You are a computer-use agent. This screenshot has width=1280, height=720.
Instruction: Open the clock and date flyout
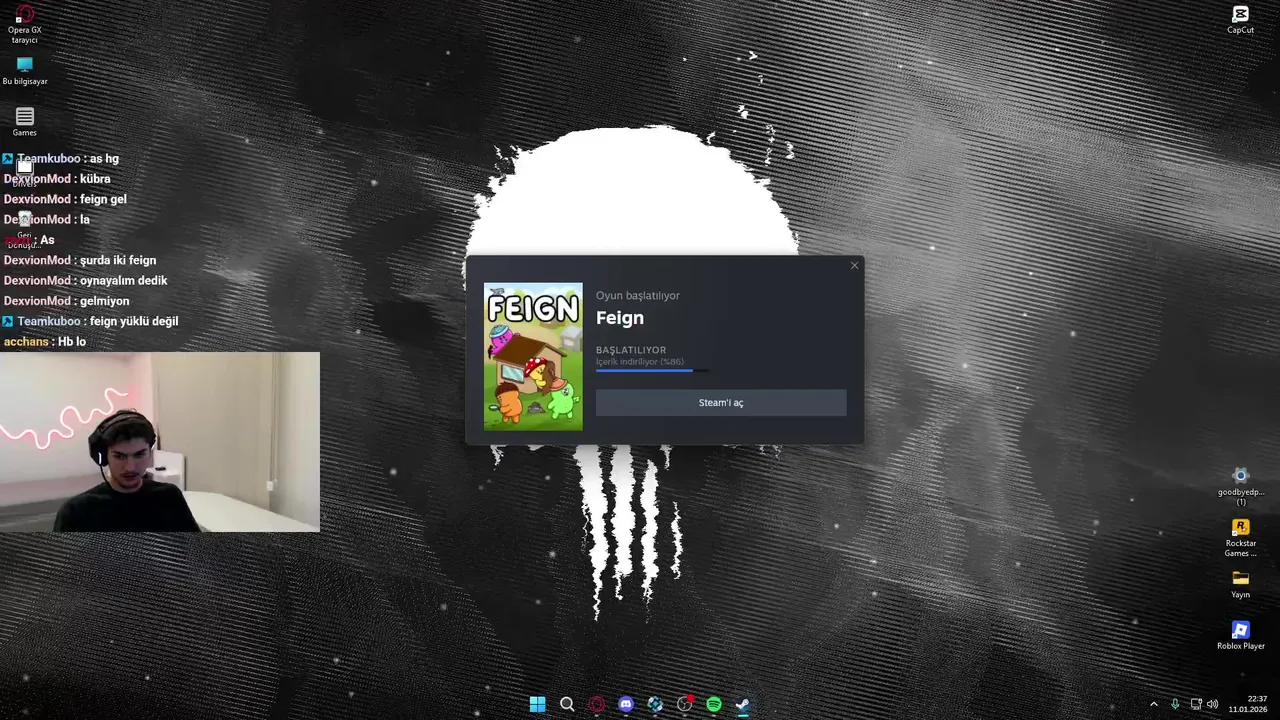tap(1250, 704)
